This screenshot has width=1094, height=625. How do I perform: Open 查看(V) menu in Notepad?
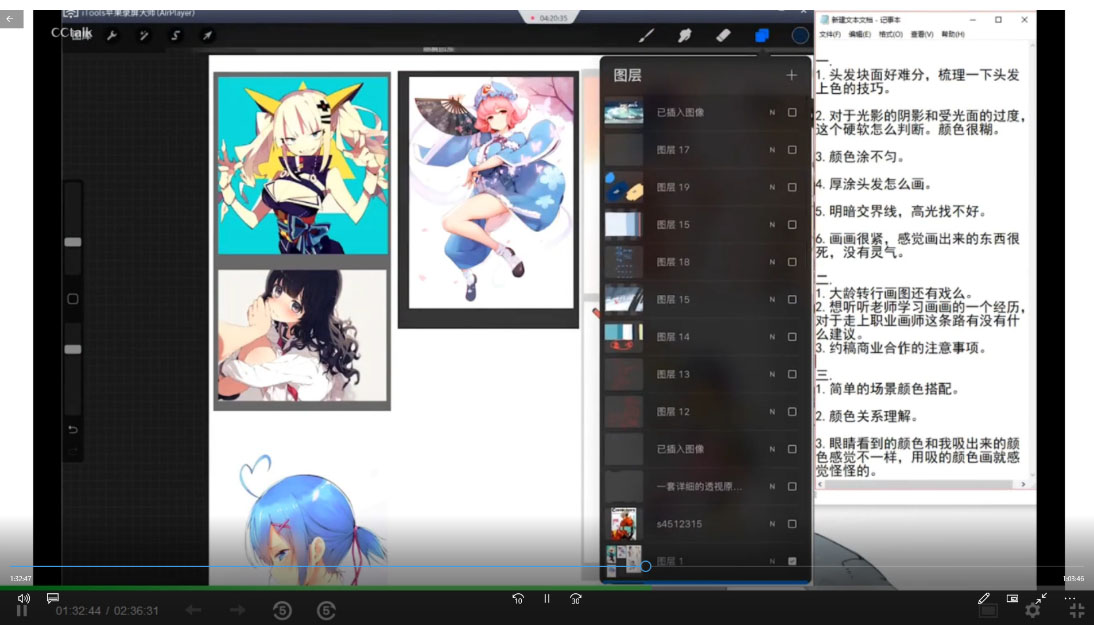[x=922, y=34]
